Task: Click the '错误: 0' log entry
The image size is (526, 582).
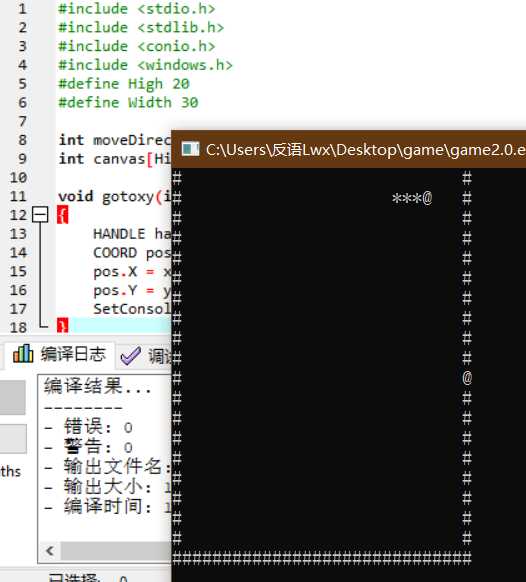Action: click(x=88, y=426)
